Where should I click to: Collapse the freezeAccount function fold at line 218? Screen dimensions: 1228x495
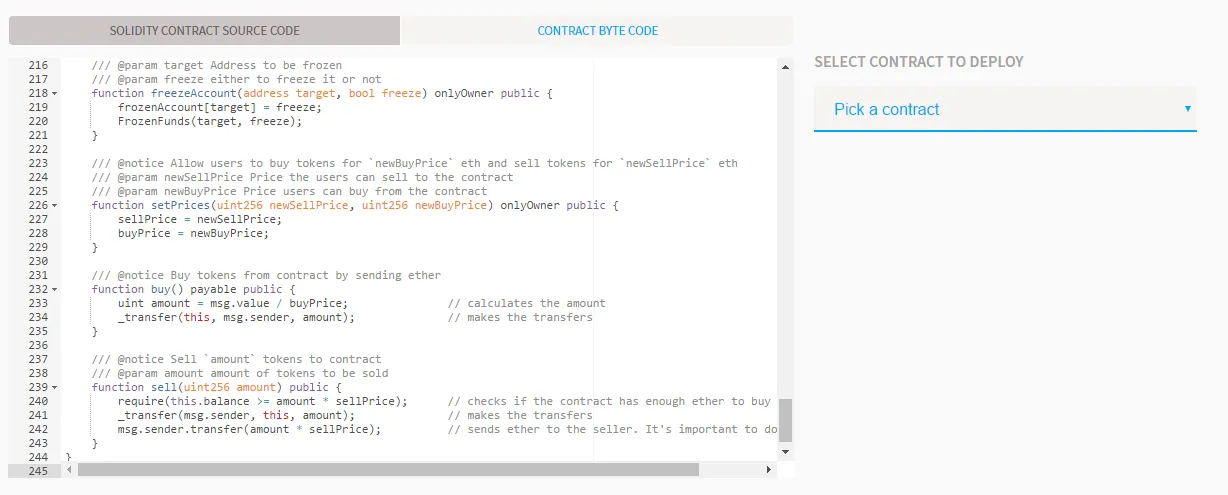pos(54,93)
